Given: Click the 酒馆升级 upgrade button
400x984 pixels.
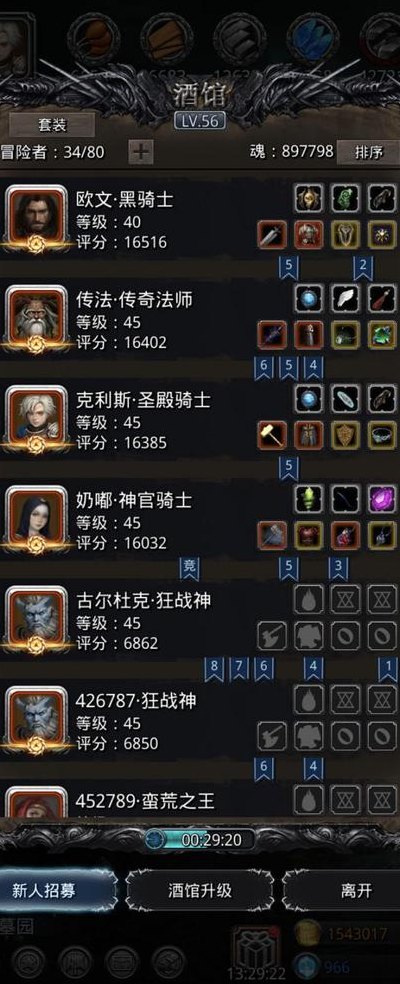Looking at the screenshot, I should tap(200, 890).
